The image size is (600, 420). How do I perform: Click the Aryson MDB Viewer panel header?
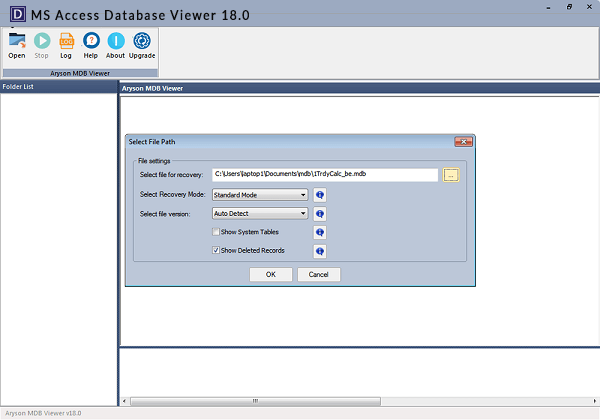click(x=360, y=88)
